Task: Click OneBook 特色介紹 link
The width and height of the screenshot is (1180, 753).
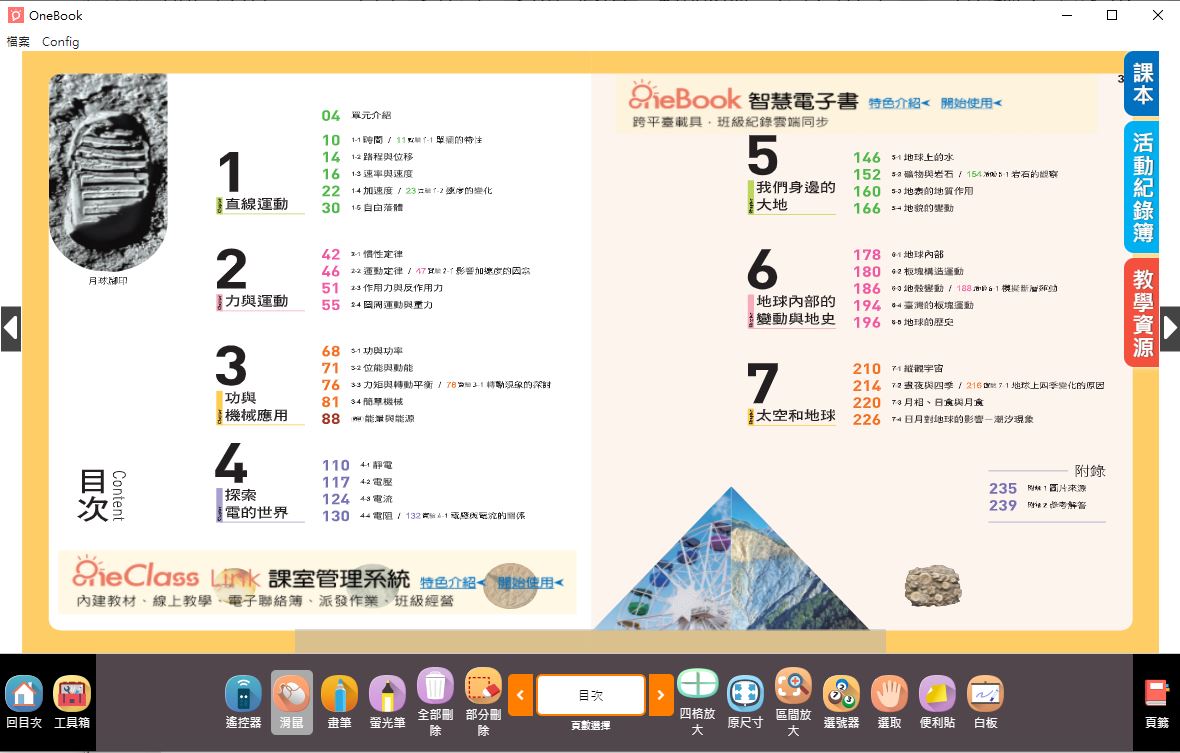Action: coord(899,103)
